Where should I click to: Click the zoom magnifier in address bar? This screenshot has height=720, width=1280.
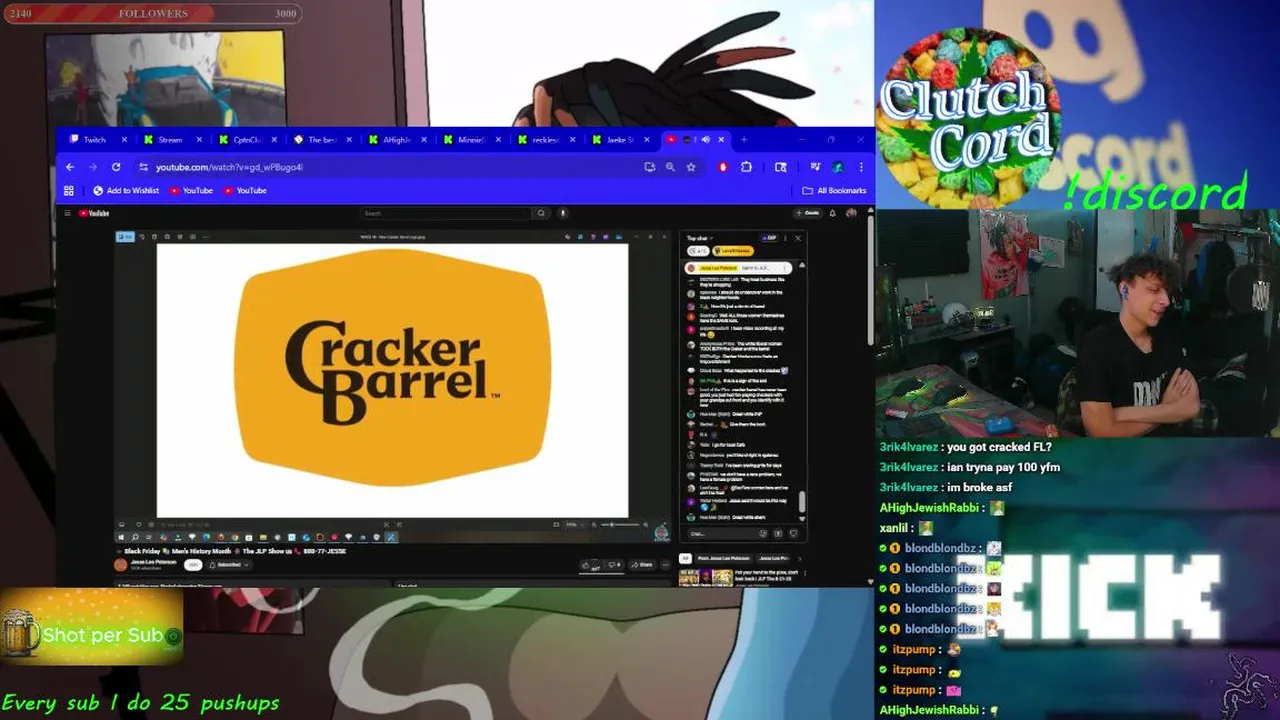pyautogui.click(x=670, y=167)
